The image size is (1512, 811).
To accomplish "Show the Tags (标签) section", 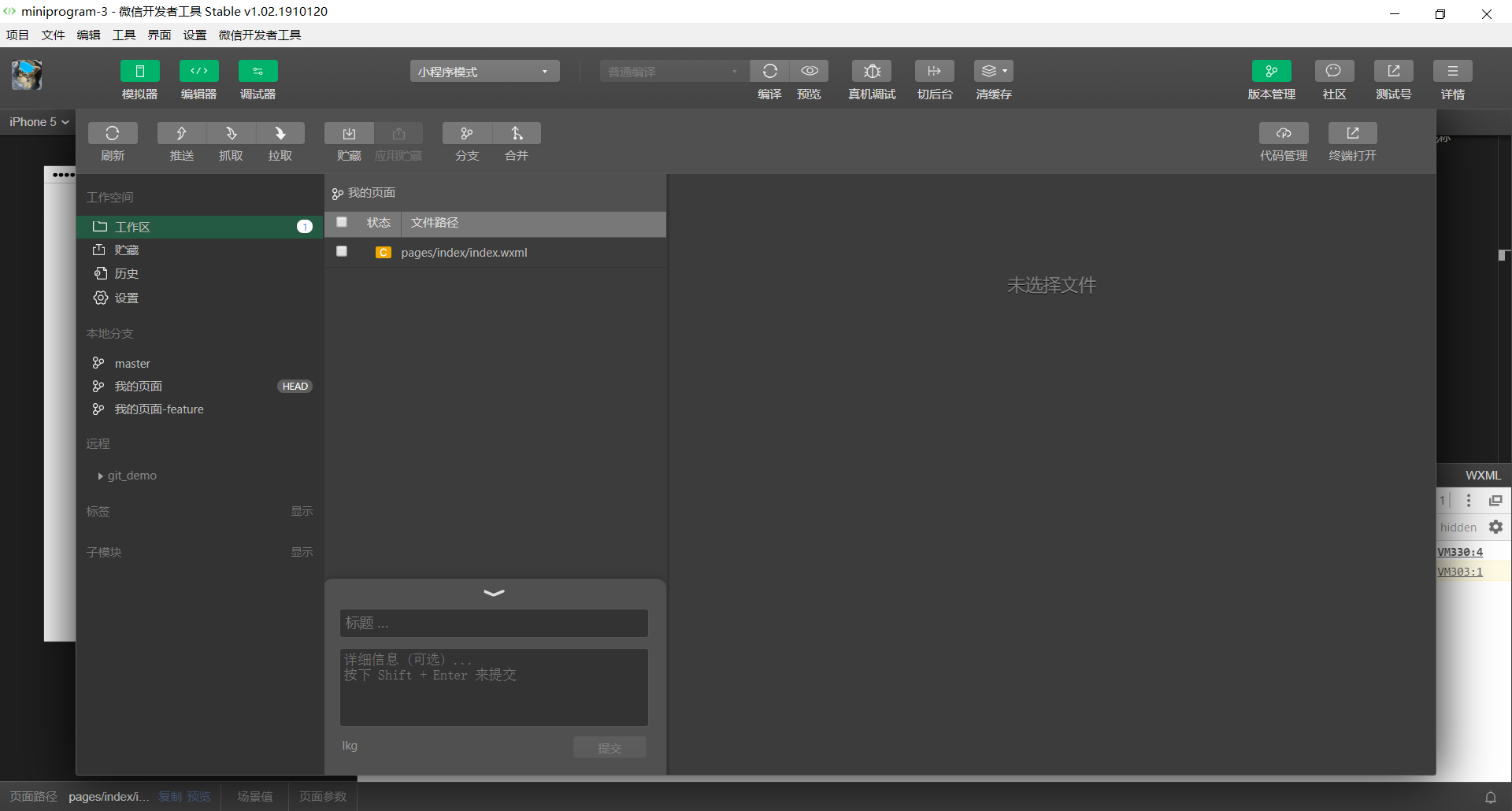I will coord(302,512).
